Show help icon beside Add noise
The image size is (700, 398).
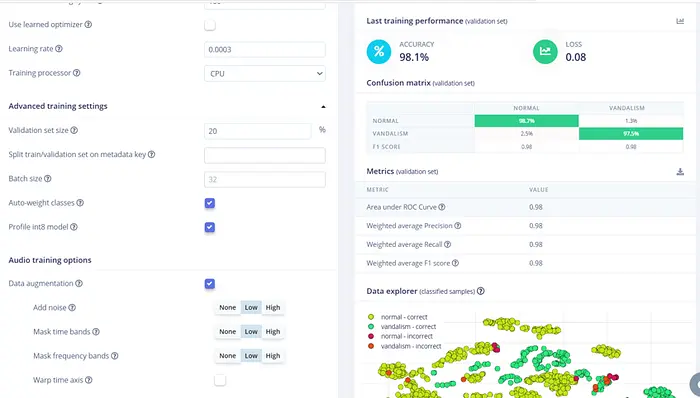point(72,307)
